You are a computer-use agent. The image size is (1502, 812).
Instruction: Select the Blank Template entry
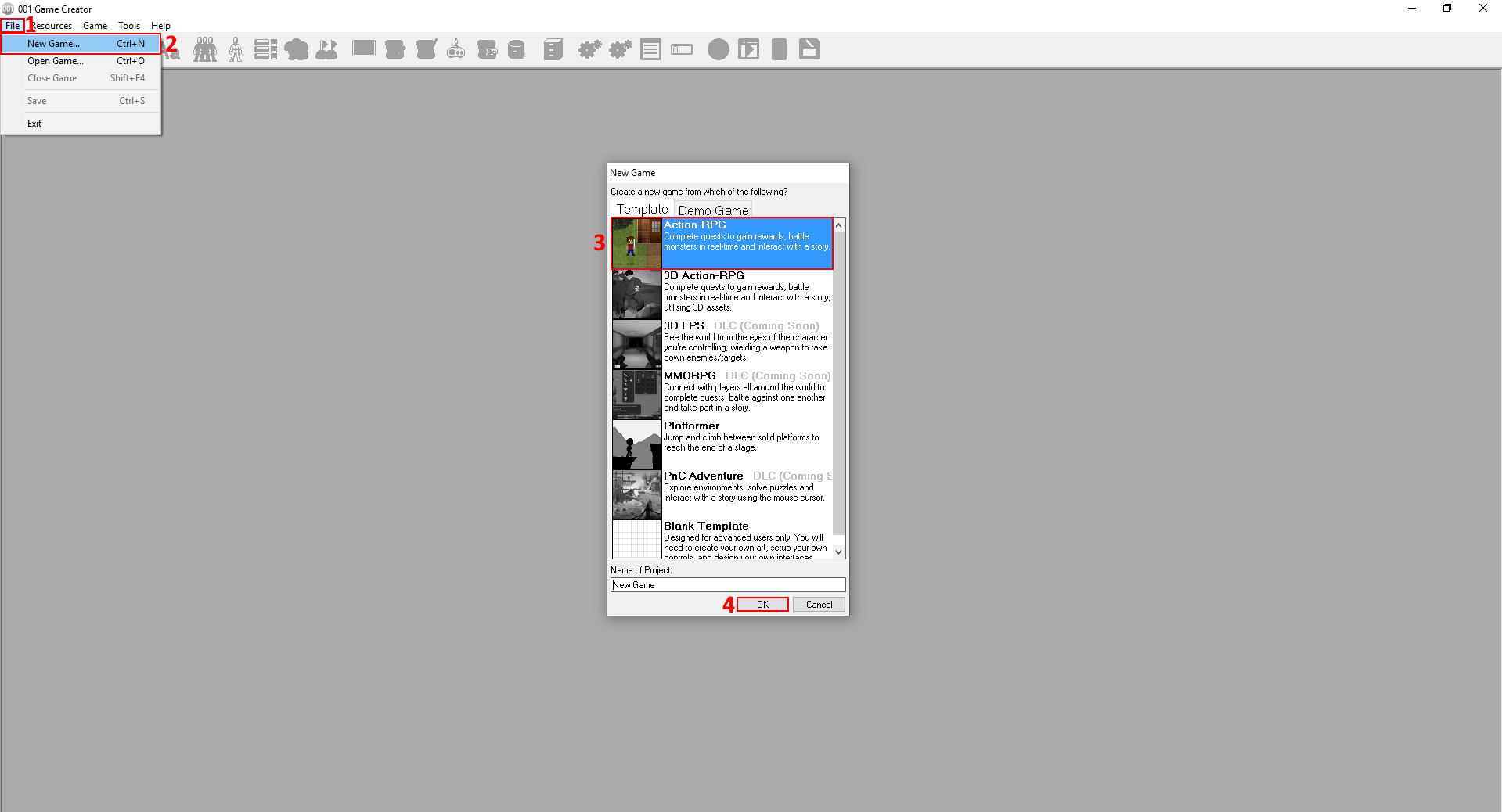722,539
